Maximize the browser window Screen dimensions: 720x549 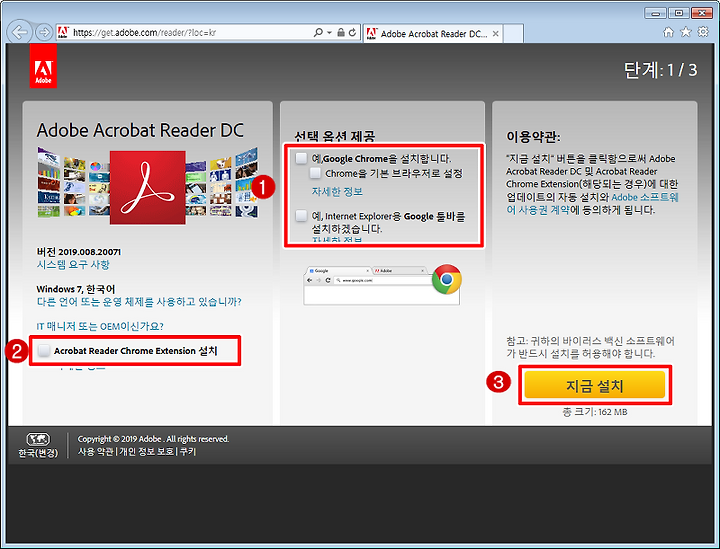click(x=679, y=13)
